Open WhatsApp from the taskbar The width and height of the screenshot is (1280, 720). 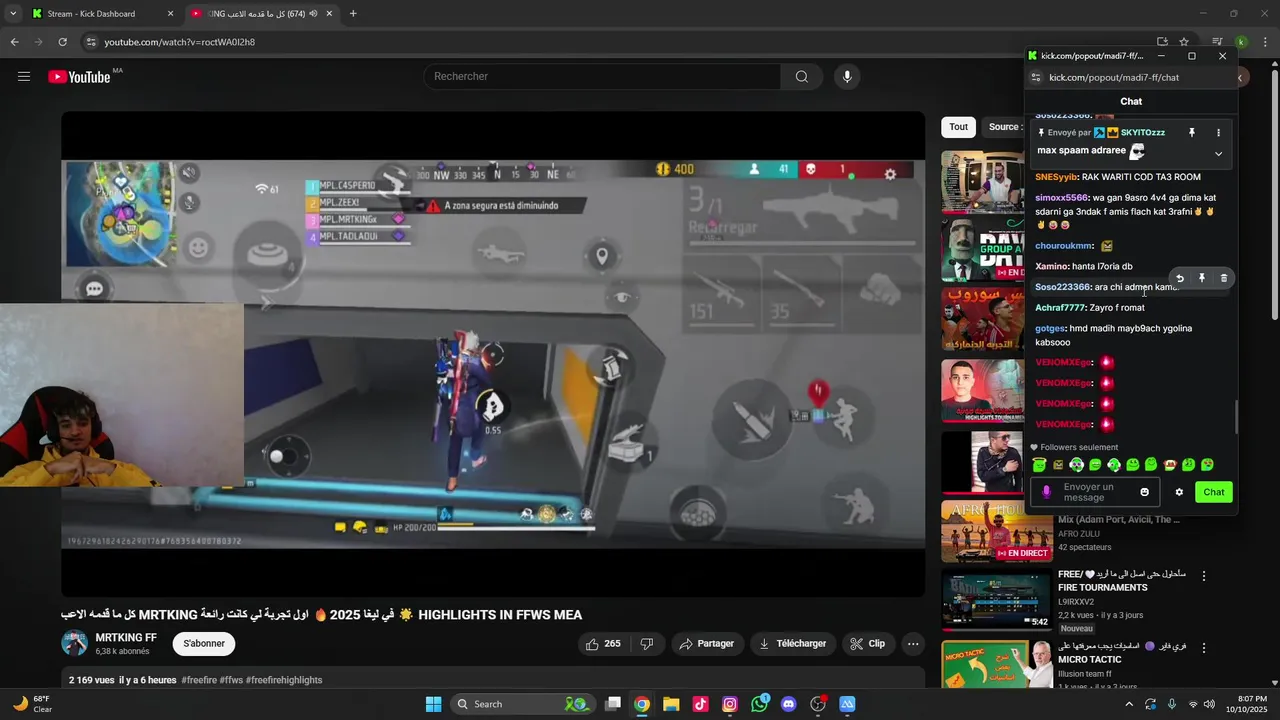[x=759, y=704]
